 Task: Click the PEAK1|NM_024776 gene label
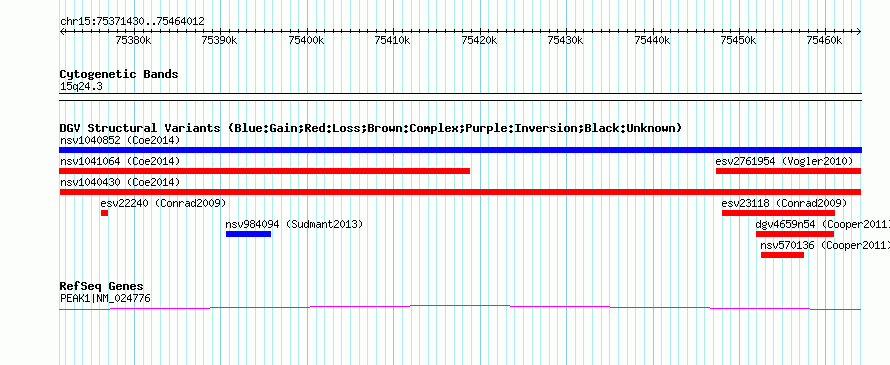coord(106,298)
